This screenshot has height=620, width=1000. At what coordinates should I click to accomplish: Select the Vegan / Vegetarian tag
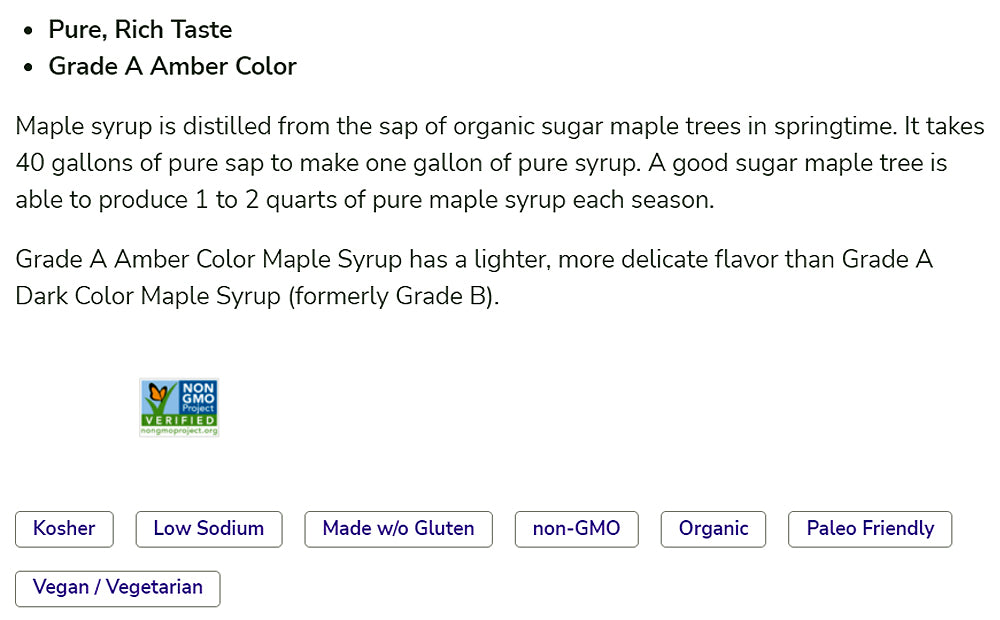pyautogui.click(x=117, y=588)
